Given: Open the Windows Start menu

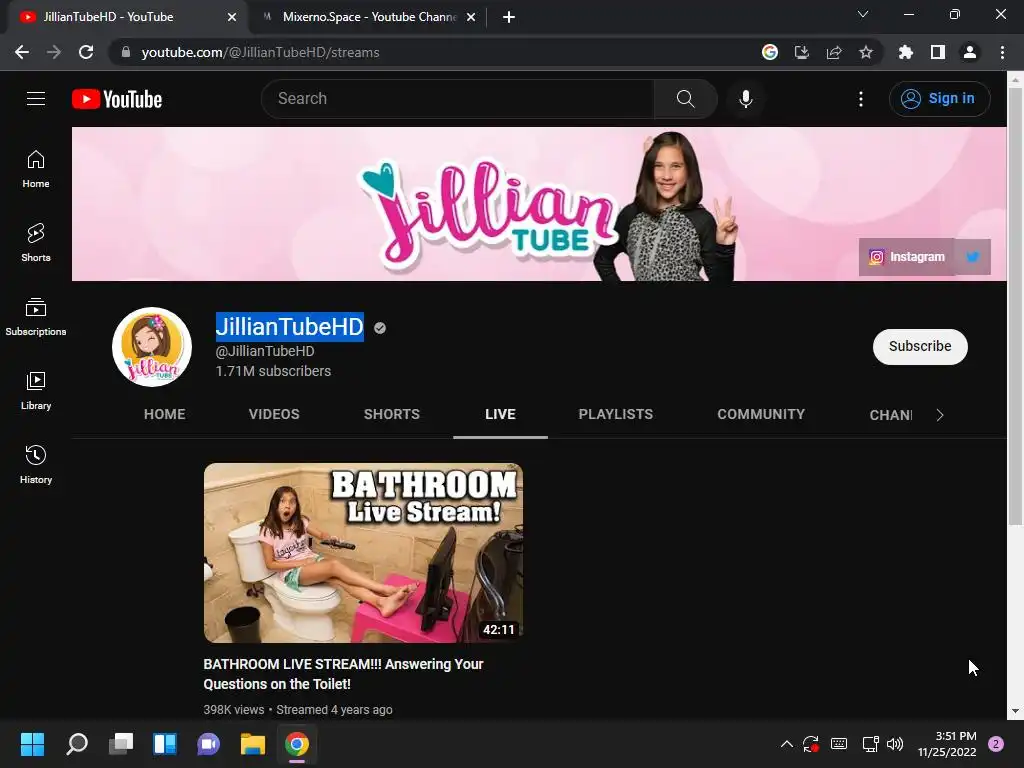Looking at the screenshot, I should tap(32, 744).
